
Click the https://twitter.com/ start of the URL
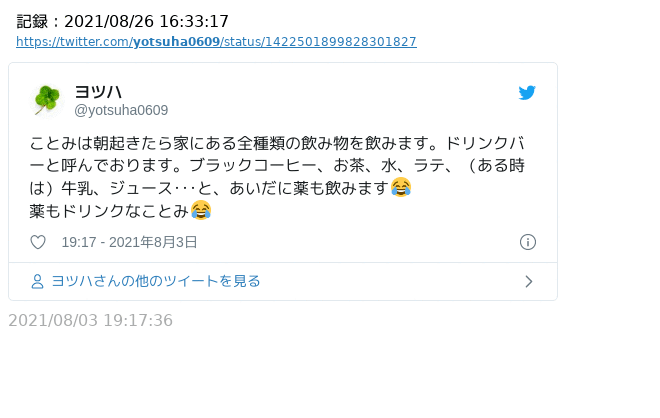(75, 42)
